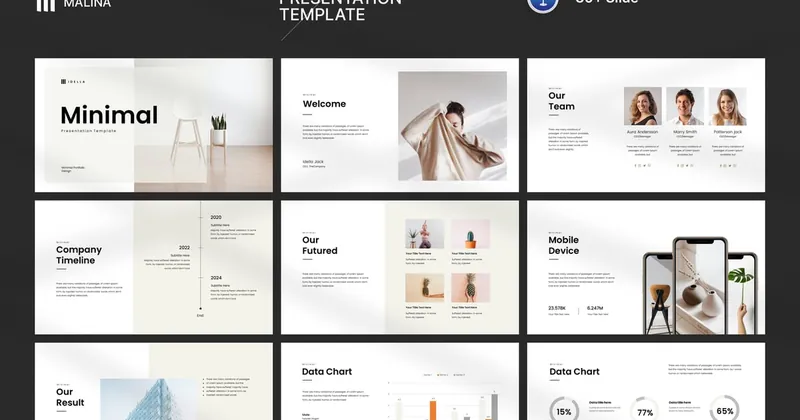Click the blue Keynote app icon
This screenshot has height=420, width=800.
(542, 5)
